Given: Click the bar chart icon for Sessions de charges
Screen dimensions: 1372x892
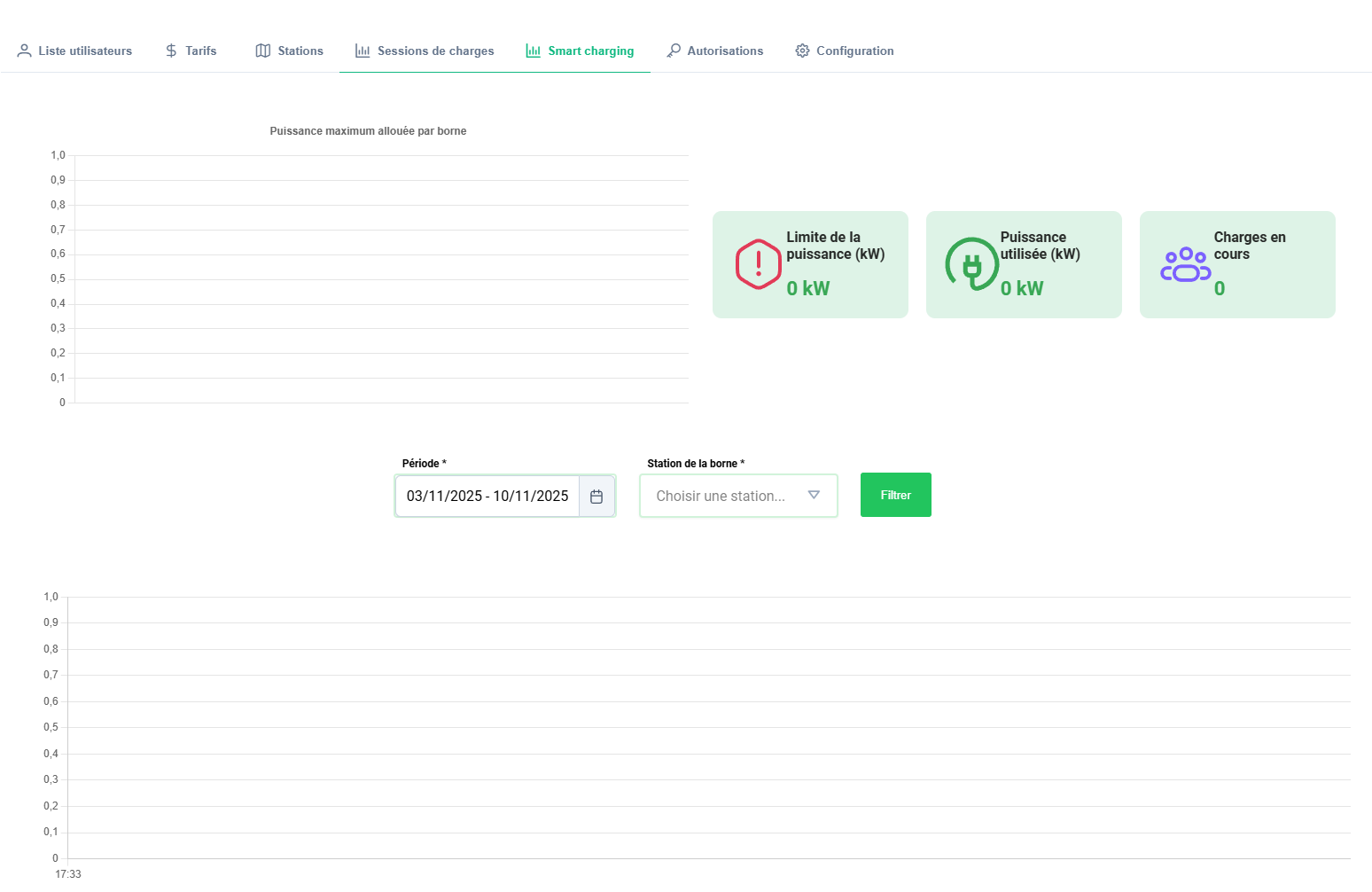Looking at the screenshot, I should [x=362, y=51].
